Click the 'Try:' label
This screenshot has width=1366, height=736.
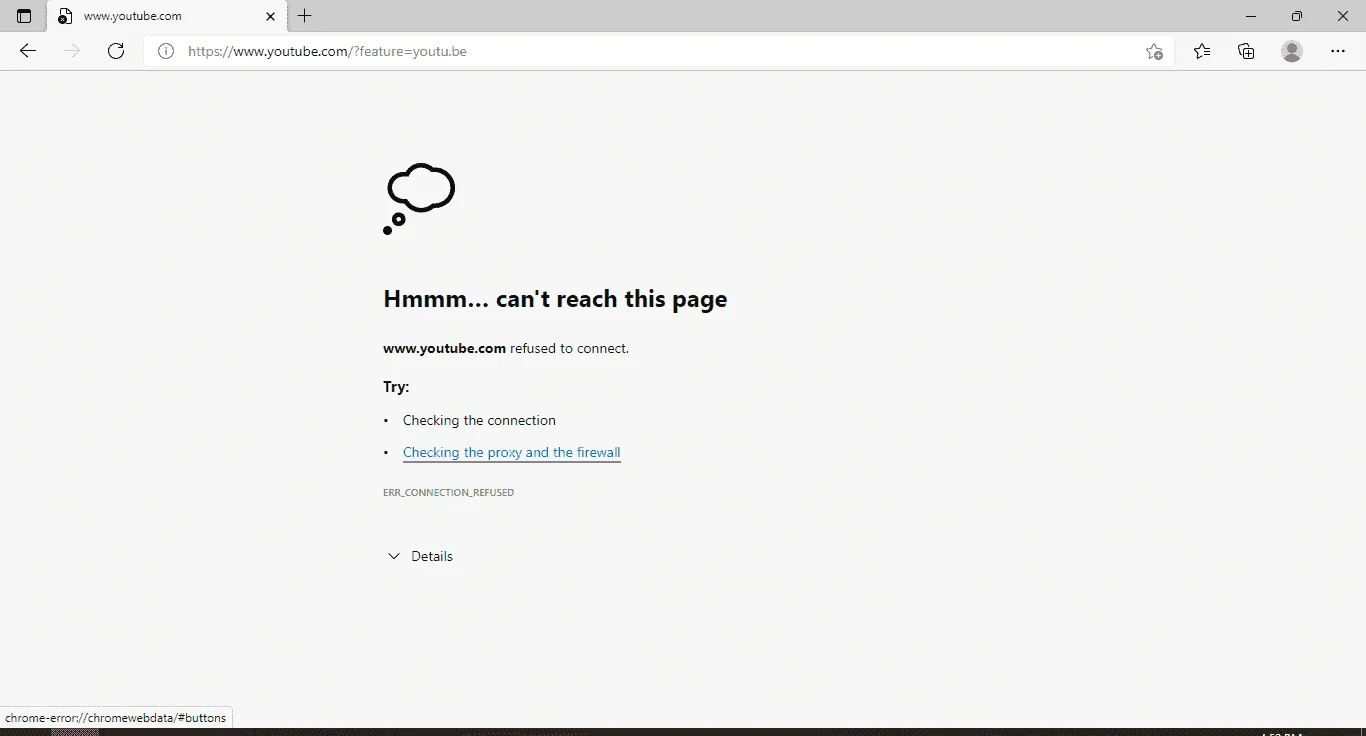coord(396,387)
